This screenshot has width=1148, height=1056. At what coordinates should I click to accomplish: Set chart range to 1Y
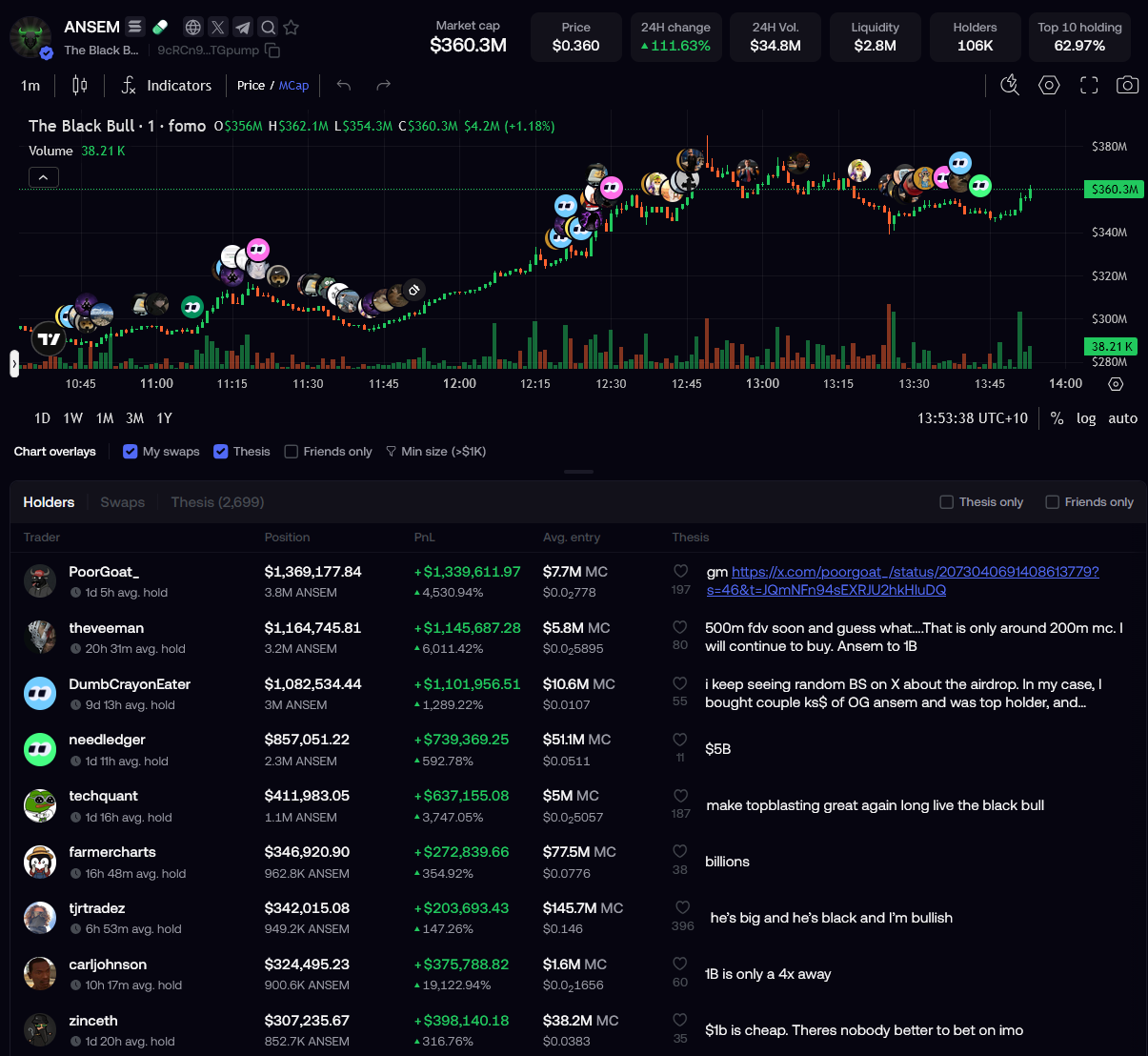click(x=164, y=418)
